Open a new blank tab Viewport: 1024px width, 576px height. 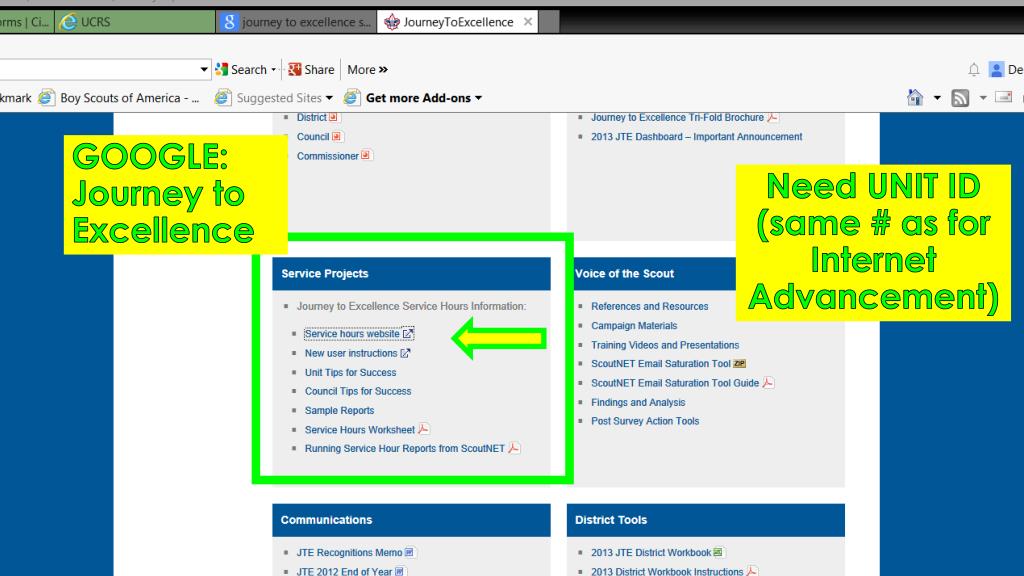[549, 22]
